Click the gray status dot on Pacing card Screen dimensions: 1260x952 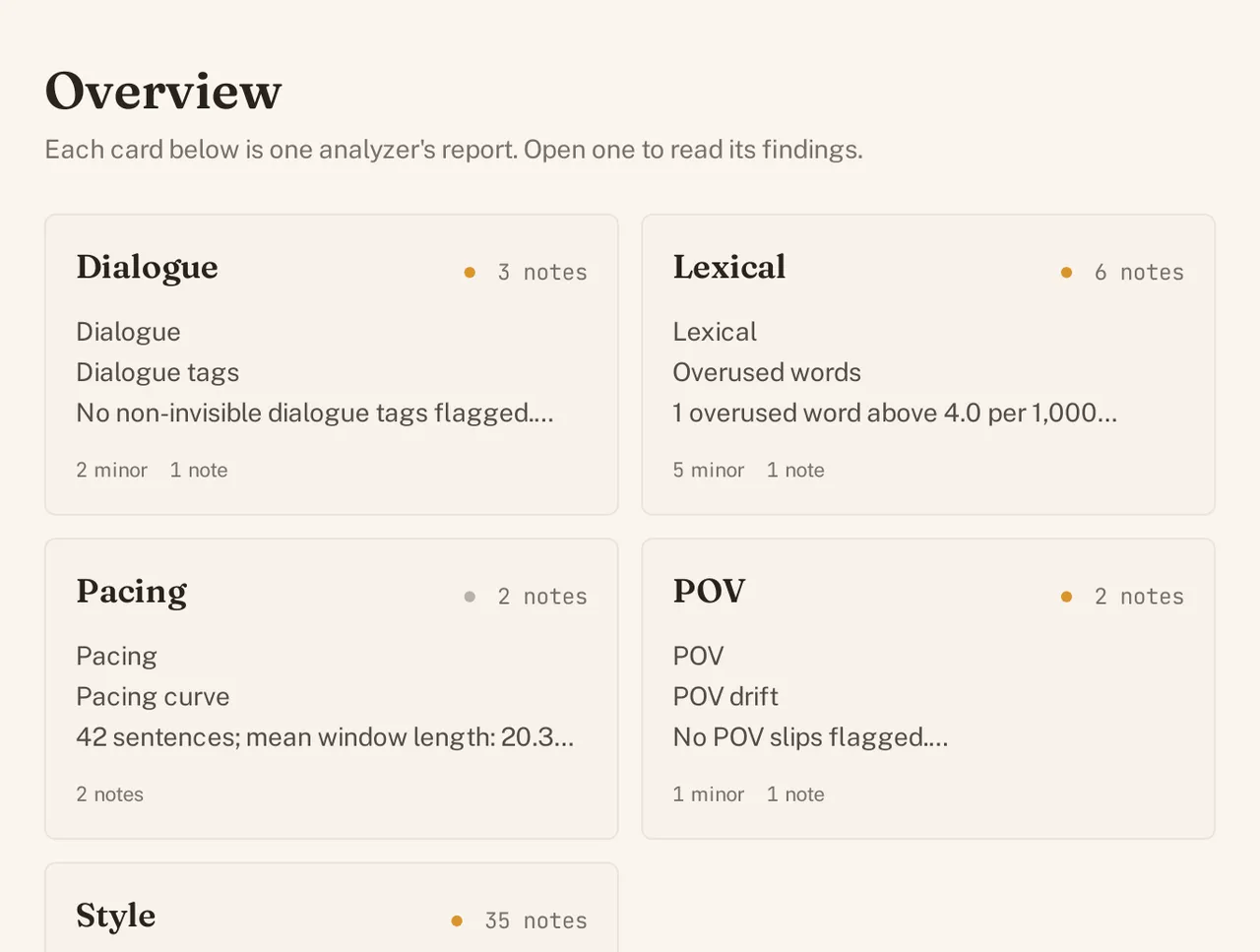pos(470,597)
